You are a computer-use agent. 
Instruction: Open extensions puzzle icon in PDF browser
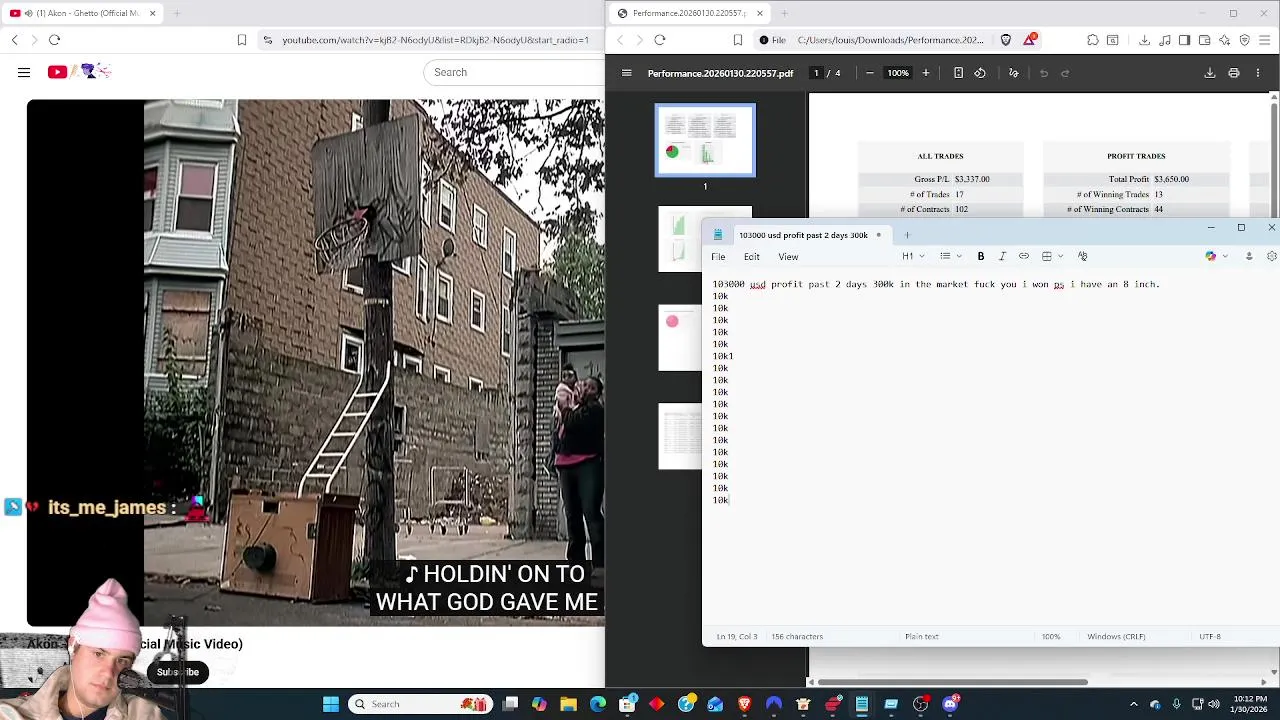(1093, 40)
